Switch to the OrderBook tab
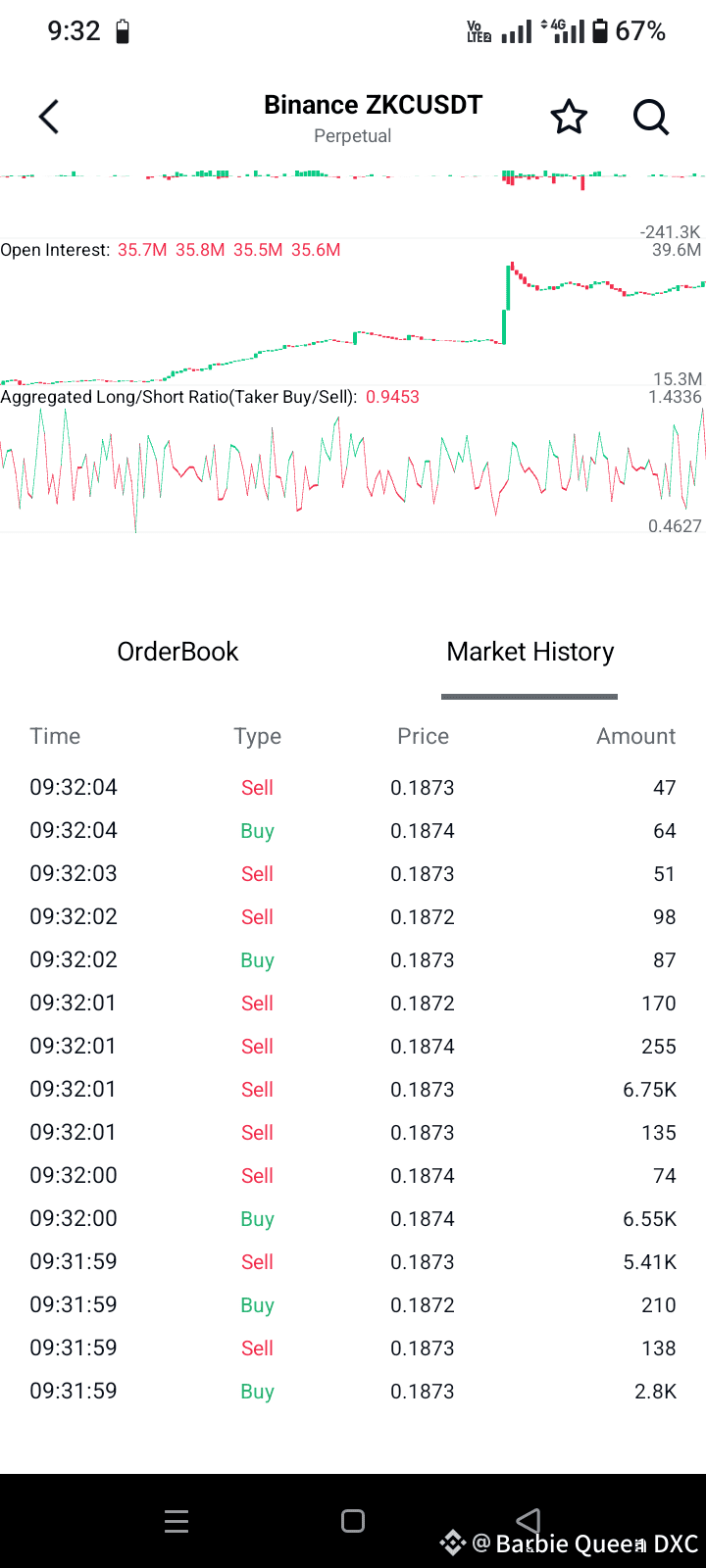The width and height of the screenshot is (706, 1568). click(x=177, y=652)
